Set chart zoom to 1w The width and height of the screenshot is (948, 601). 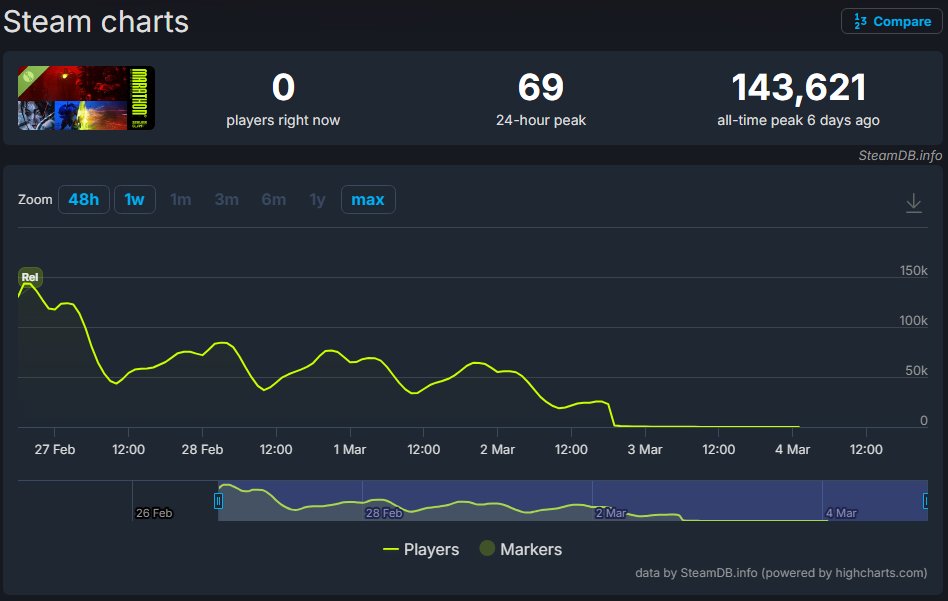(x=134, y=200)
